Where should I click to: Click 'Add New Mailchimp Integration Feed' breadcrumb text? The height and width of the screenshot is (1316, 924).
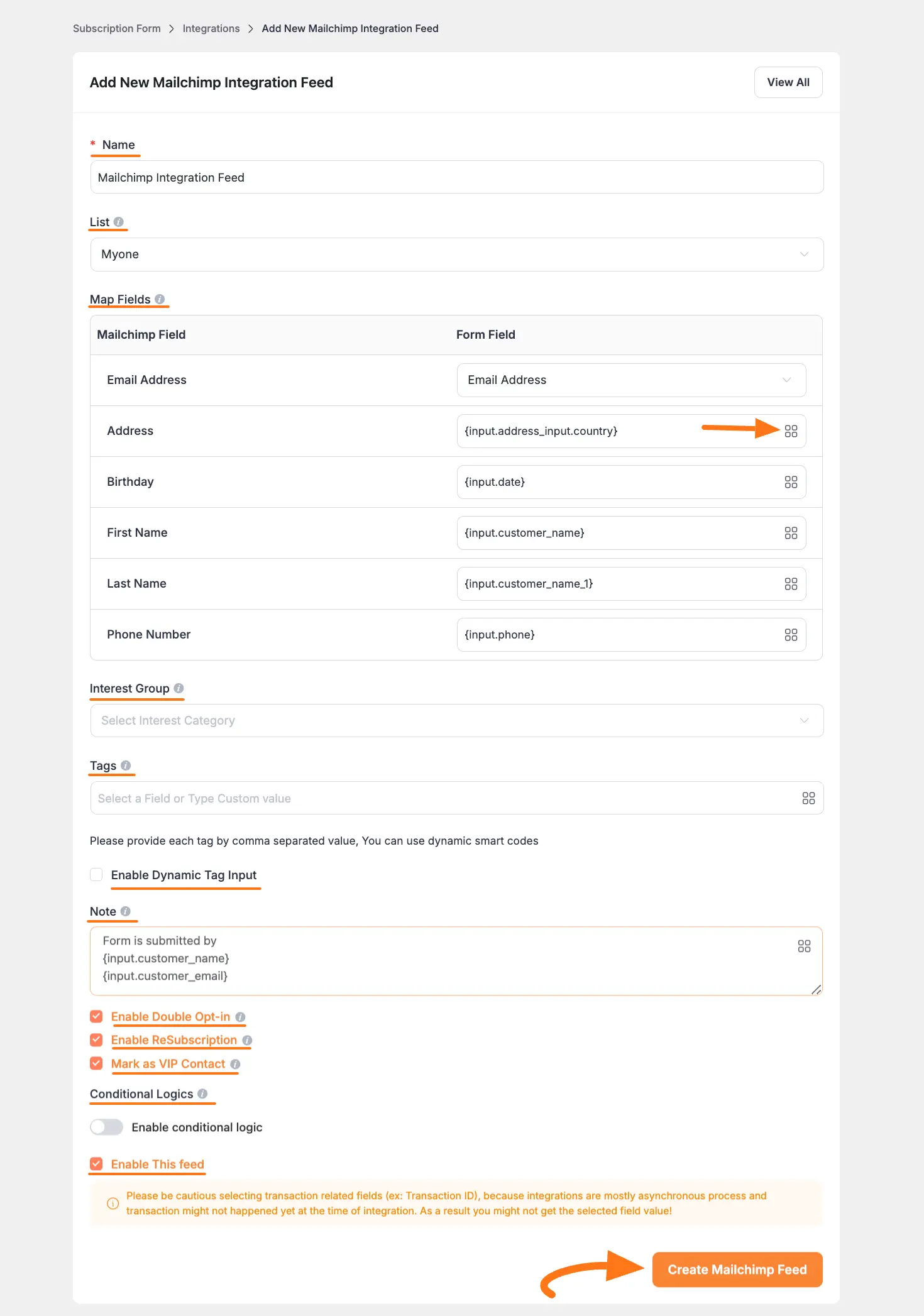350,28
